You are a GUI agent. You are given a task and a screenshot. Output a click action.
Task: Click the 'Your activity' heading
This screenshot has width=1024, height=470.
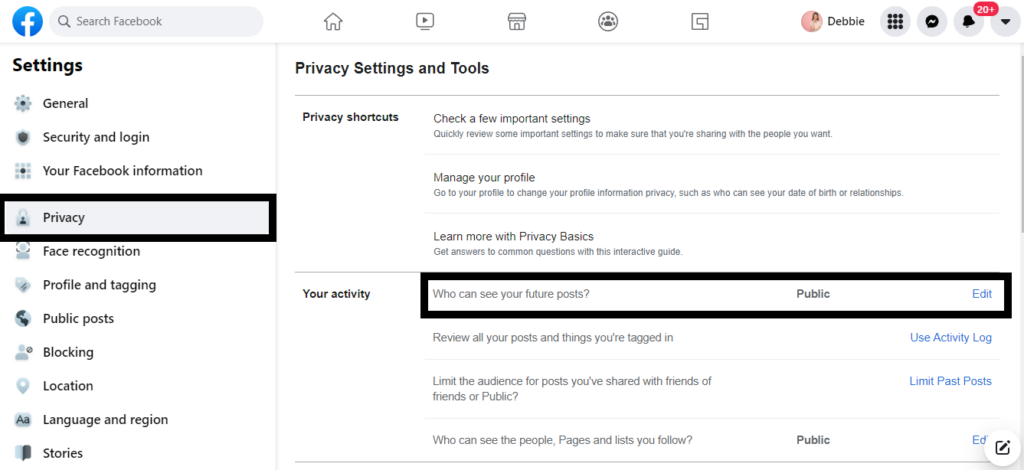(x=336, y=294)
